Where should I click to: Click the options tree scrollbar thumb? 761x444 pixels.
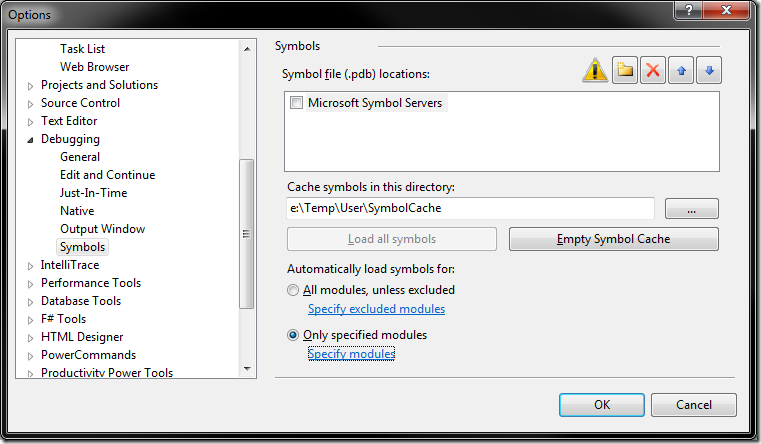click(247, 234)
